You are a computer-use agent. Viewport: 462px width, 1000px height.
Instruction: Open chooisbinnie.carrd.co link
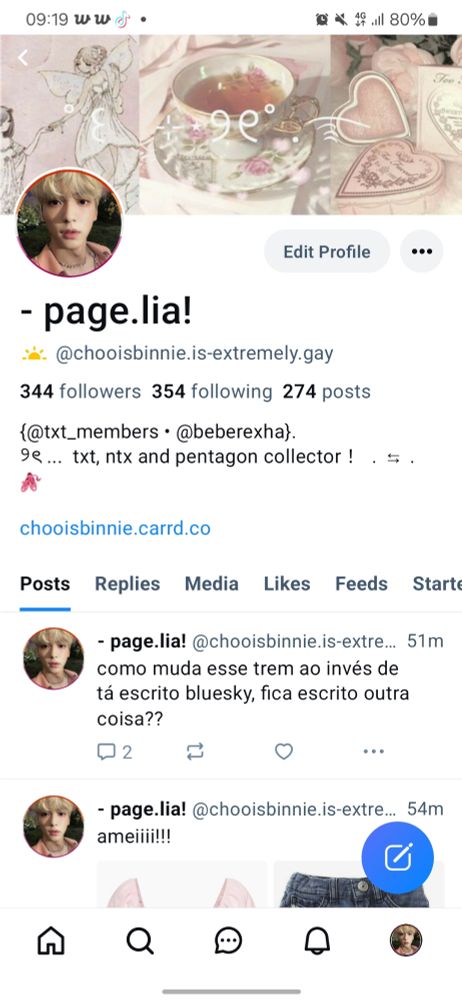click(115, 528)
